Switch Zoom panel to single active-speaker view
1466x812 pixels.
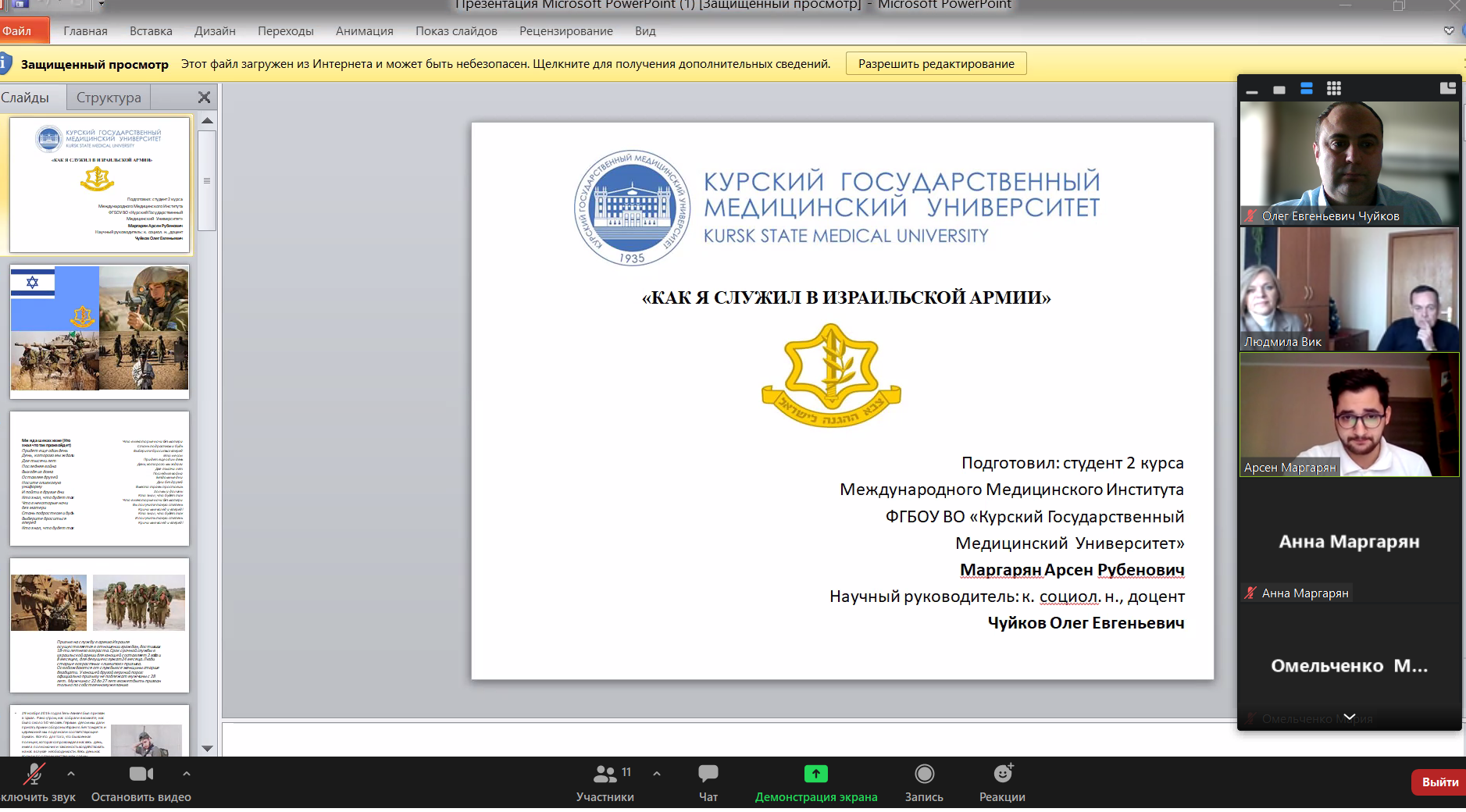[x=1279, y=89]
